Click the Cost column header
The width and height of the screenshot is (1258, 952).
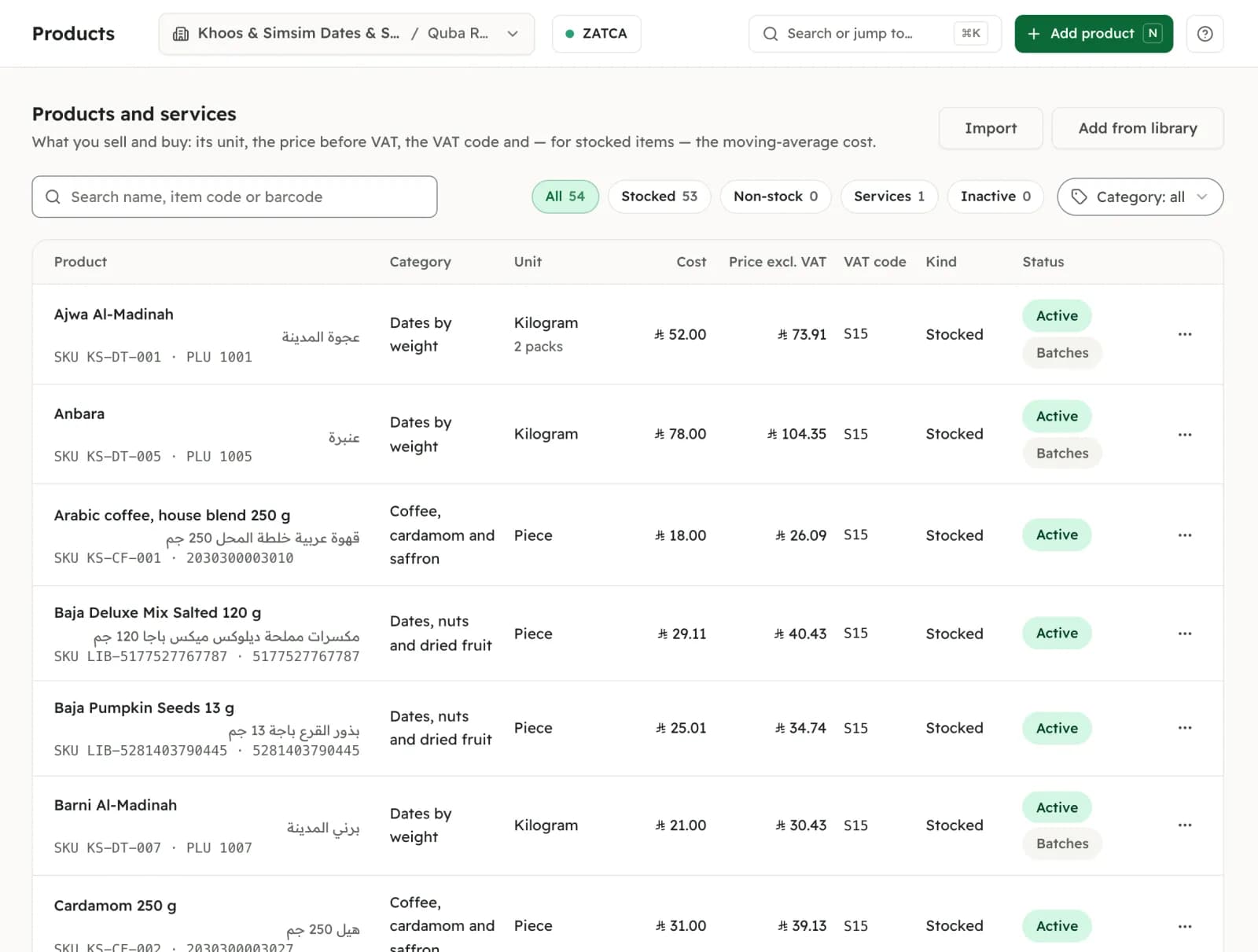pos(691,262)
